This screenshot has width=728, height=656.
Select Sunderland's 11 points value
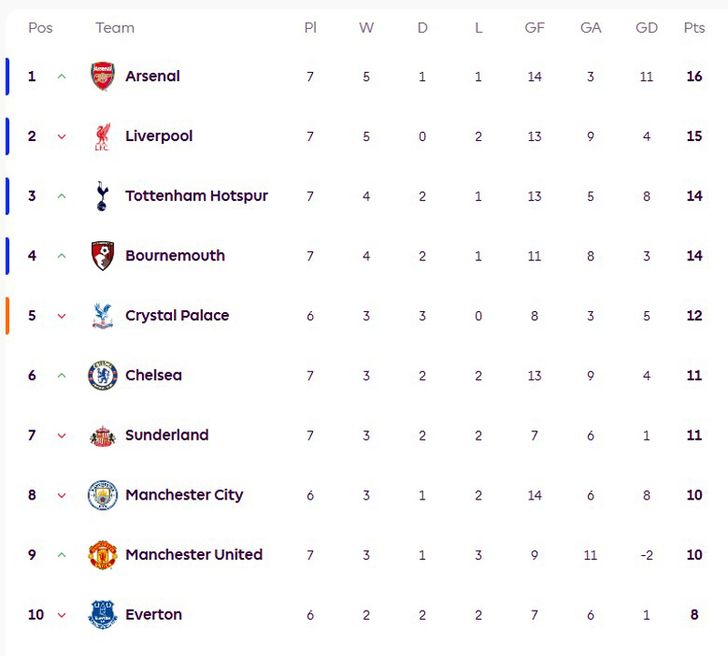click(x=694, y=436)
